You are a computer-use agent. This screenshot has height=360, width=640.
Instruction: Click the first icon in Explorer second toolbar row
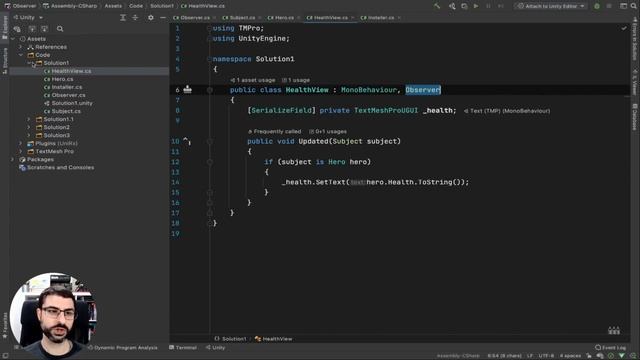click(17, 29)
